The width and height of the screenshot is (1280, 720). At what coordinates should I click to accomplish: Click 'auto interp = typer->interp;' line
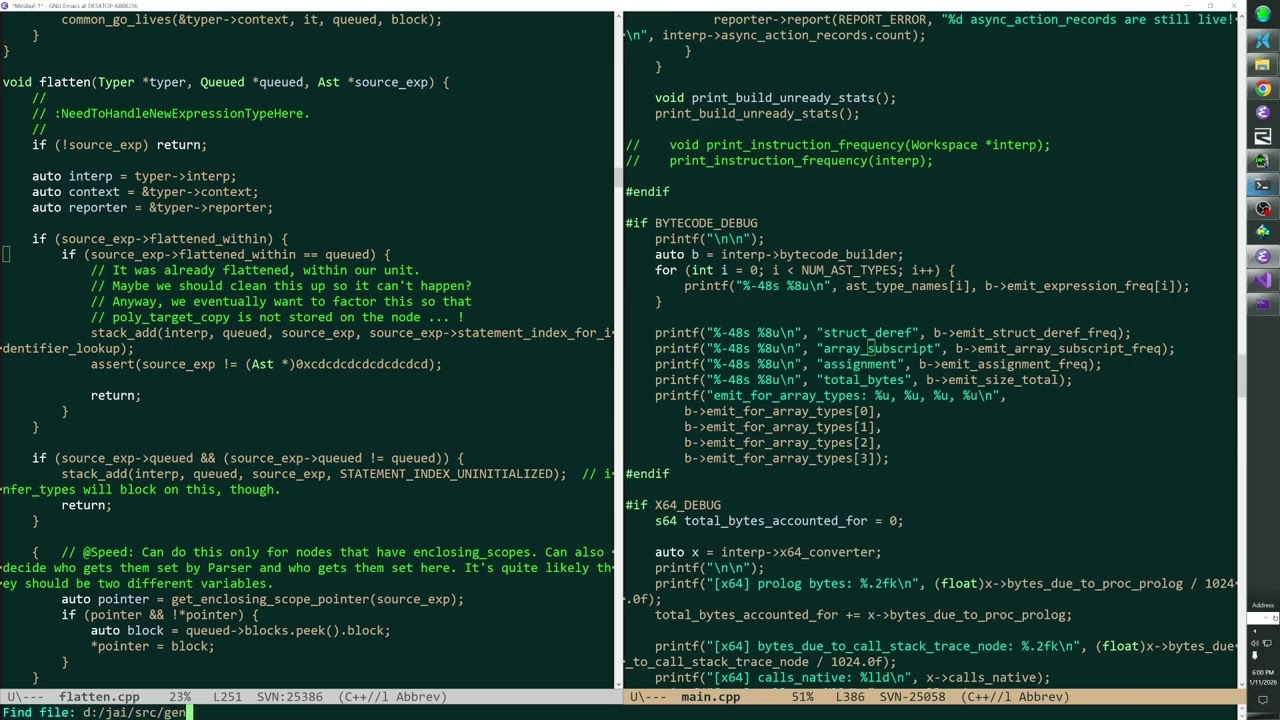[134, 176]
